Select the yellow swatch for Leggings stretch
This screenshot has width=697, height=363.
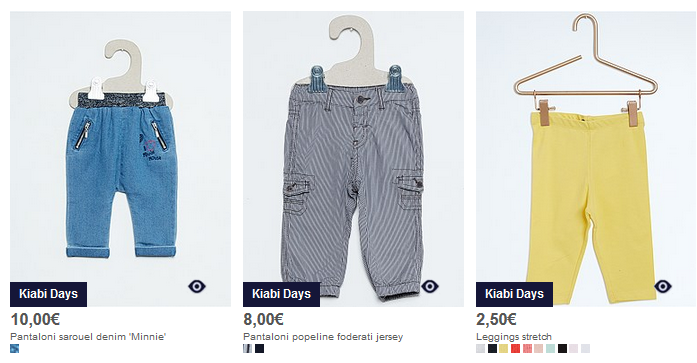tap(504, 349)
